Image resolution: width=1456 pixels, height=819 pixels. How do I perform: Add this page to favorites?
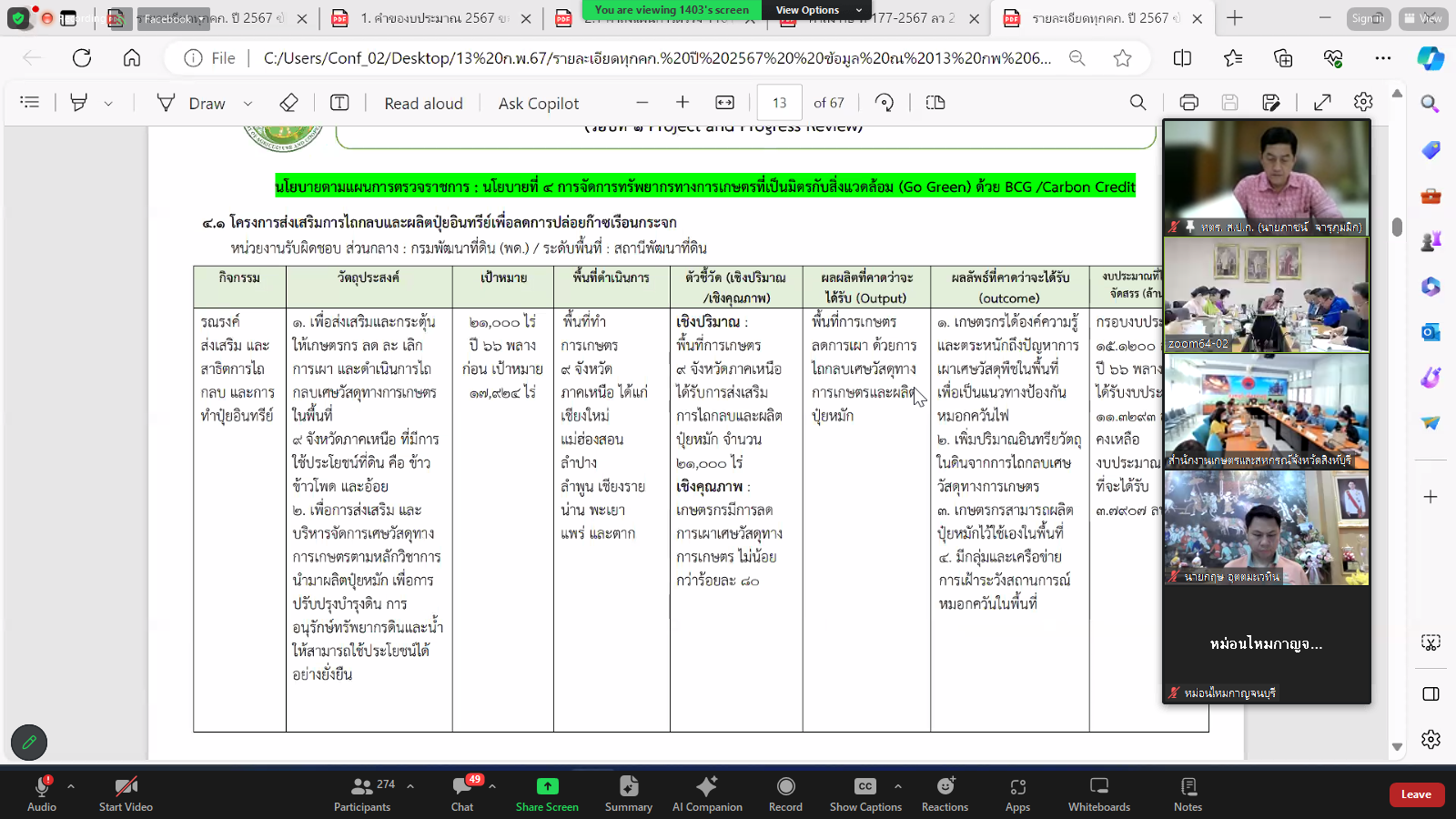1123,58
